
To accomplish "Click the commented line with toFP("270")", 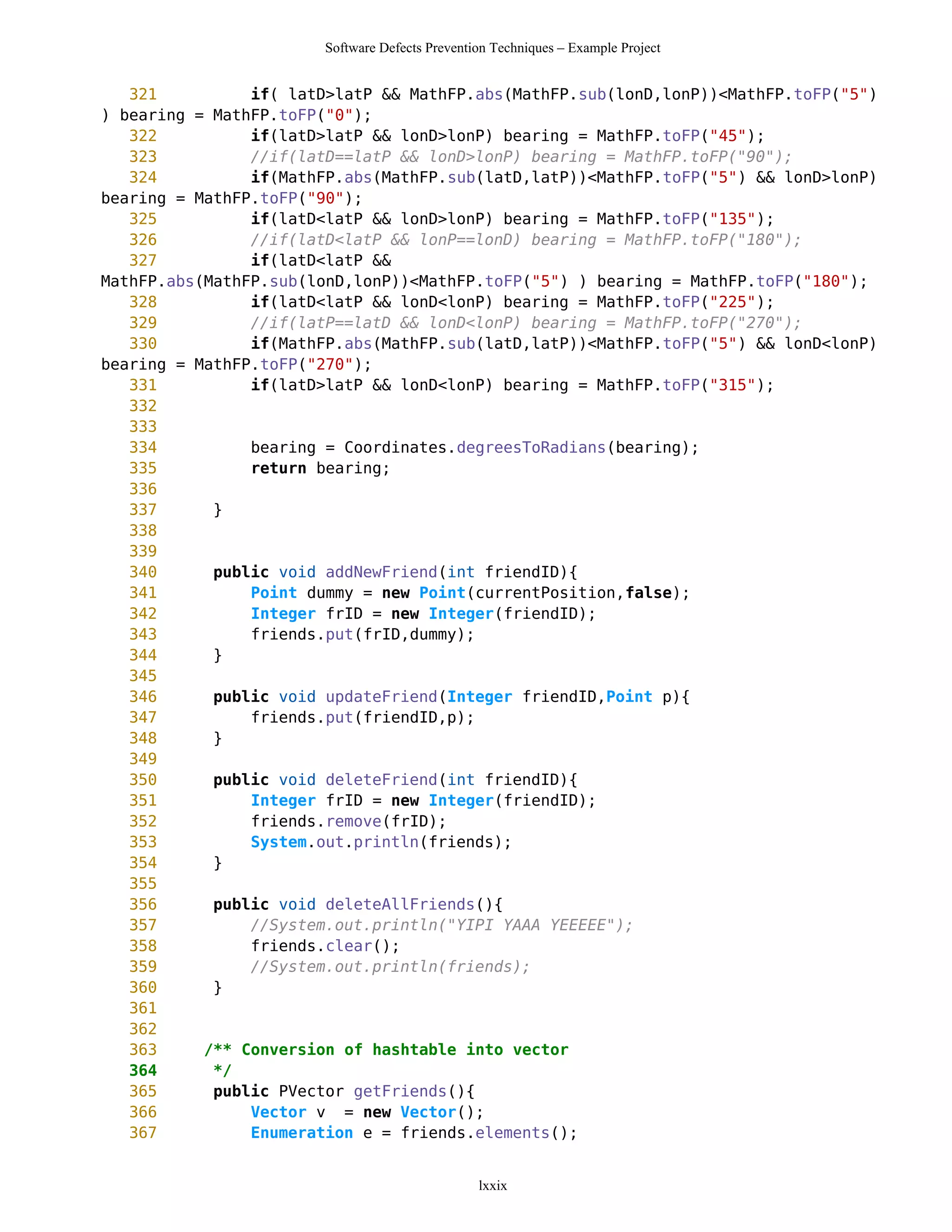I will tap(526, 323).
